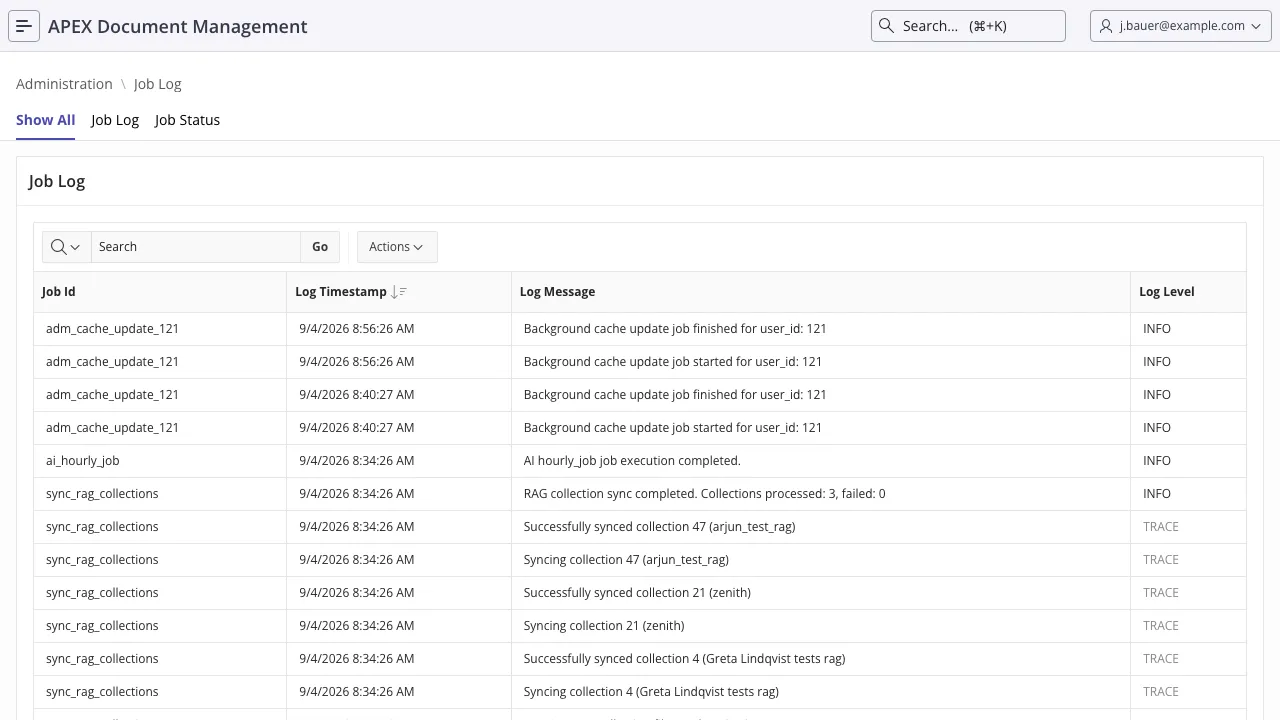The image size is (1280, 720).
Task: Click 'AI hourly_job job execution completed.' message
Action: click(x=632, y=461)
